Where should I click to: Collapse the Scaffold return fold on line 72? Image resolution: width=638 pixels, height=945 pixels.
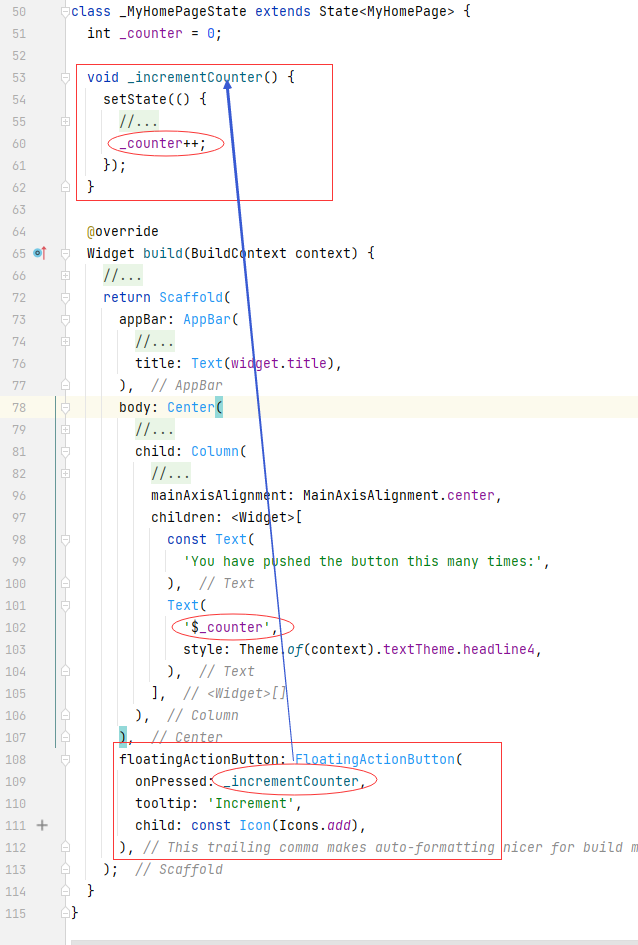coord(65,297)
